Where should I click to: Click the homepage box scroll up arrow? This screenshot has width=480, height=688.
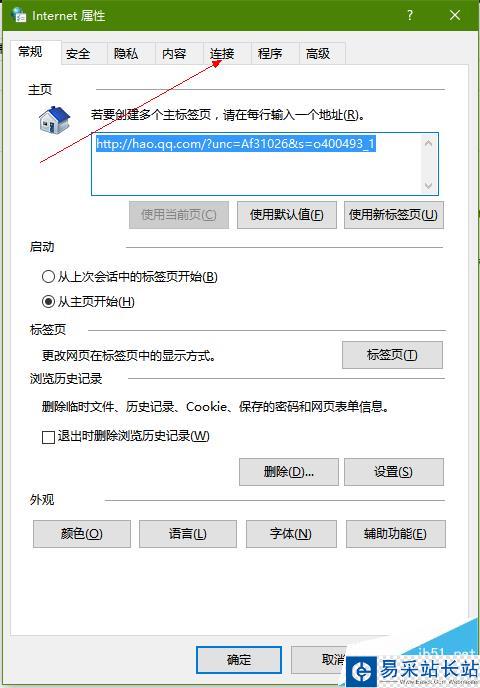click(429, 143)
